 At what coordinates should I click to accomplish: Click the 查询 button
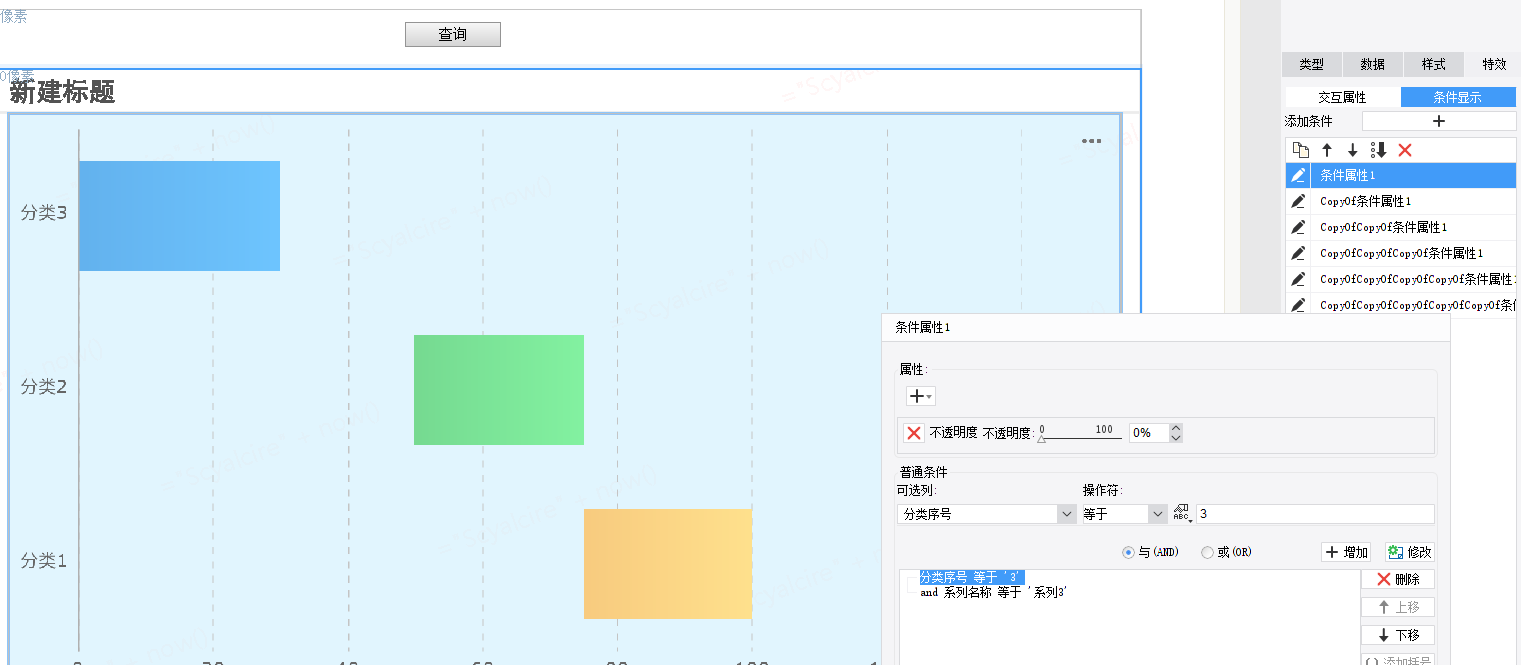pyautogui.click(x=452, y=35)
